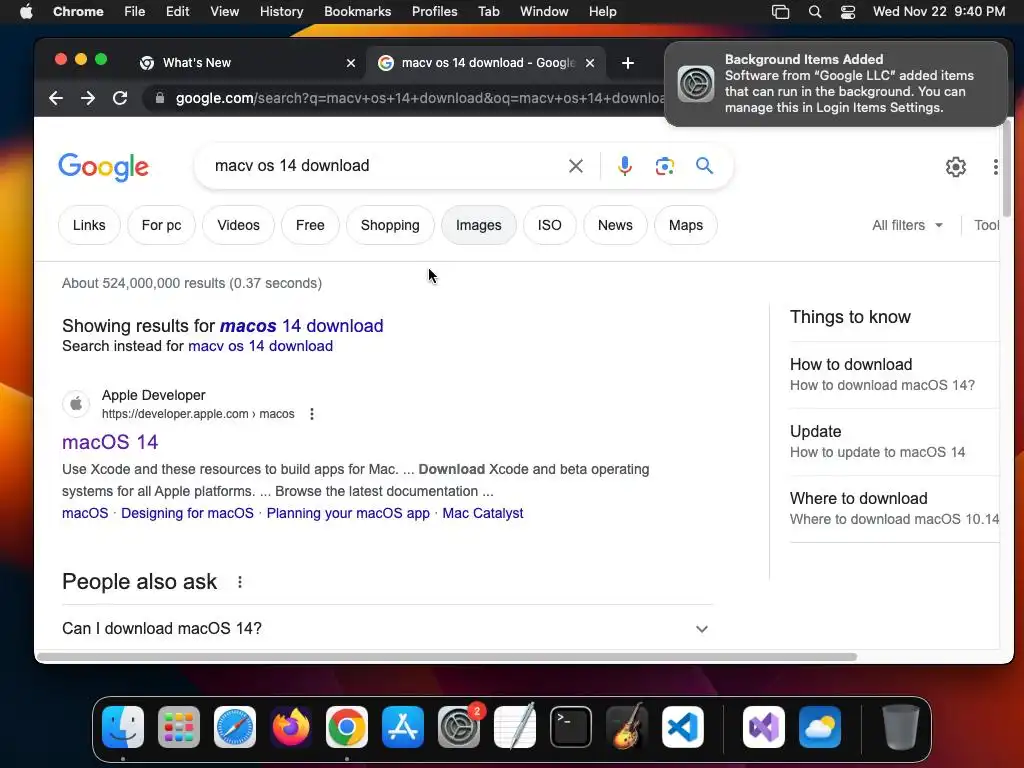Image resolution: width=1024 pixels, height=768 pixels.
Task: Open the new tab plus button
Action: tap(628, 63)
